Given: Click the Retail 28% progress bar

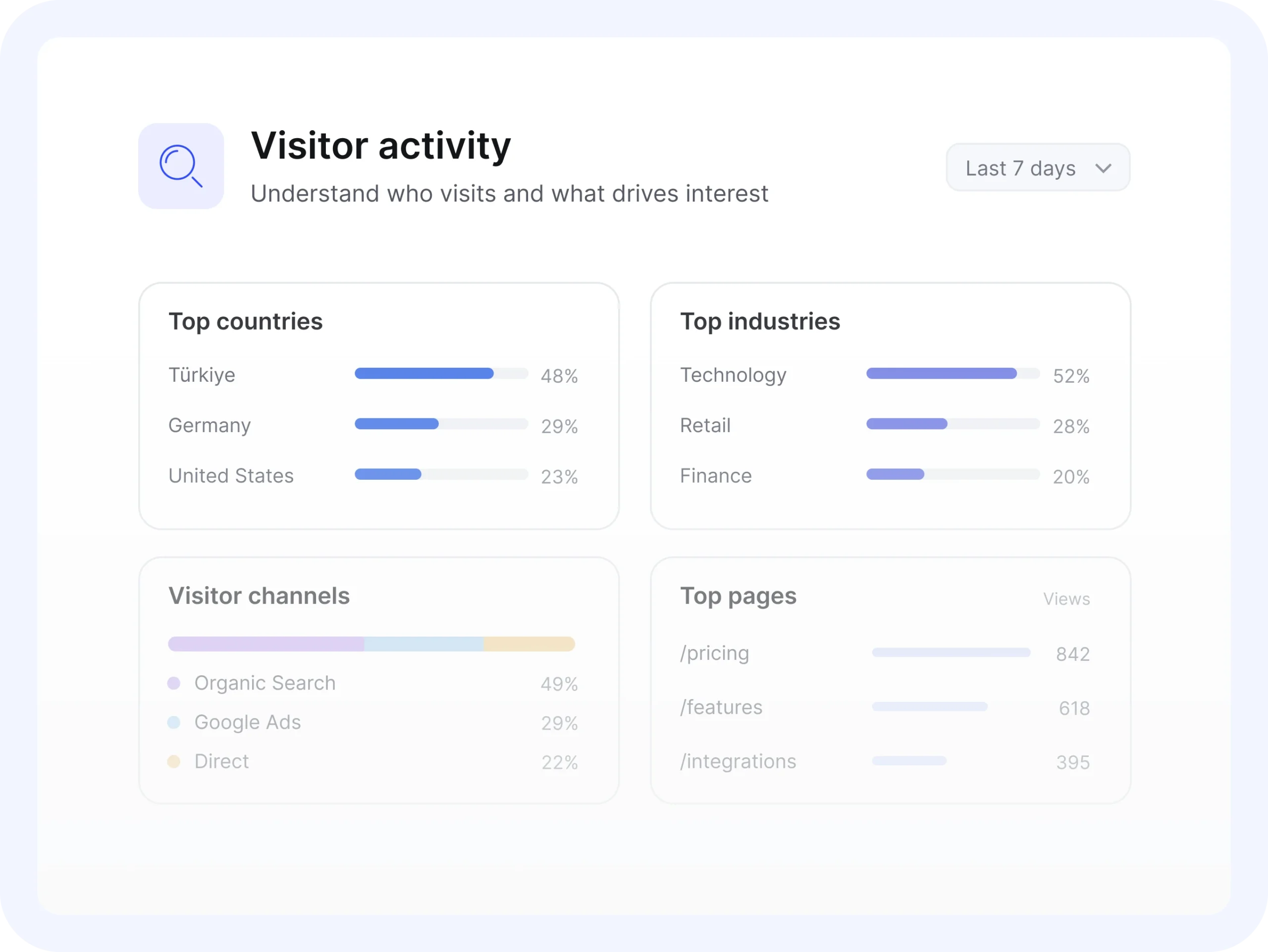Looking at the screenshot, I should (x=952, y=424).
